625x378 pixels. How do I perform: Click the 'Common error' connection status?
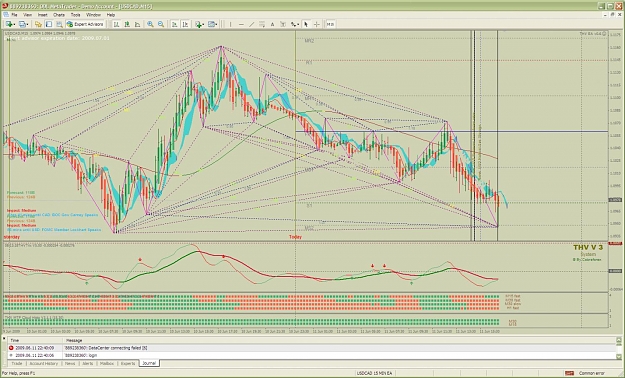point(592,373)
